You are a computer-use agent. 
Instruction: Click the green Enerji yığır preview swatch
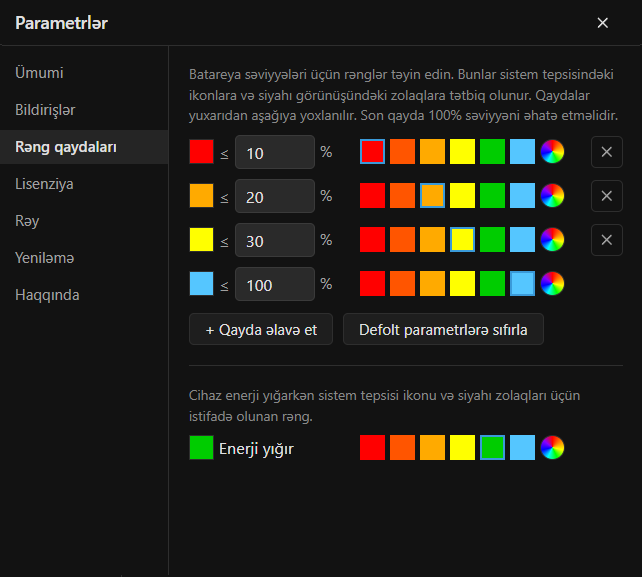201,448
